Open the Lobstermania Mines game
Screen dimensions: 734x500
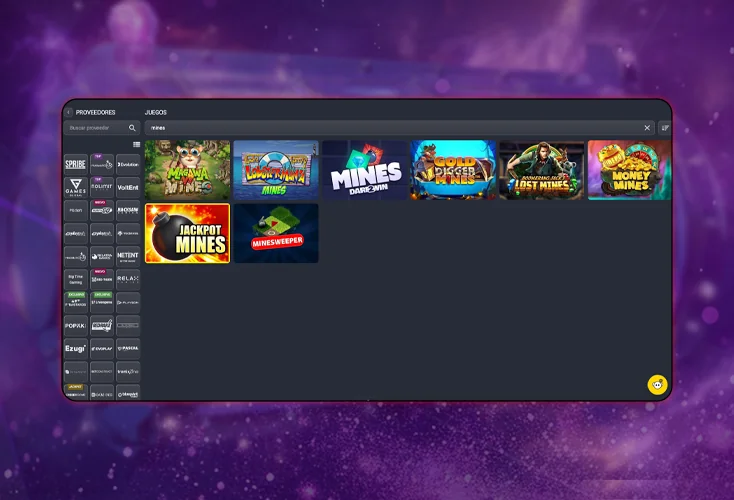pos(276,170)
